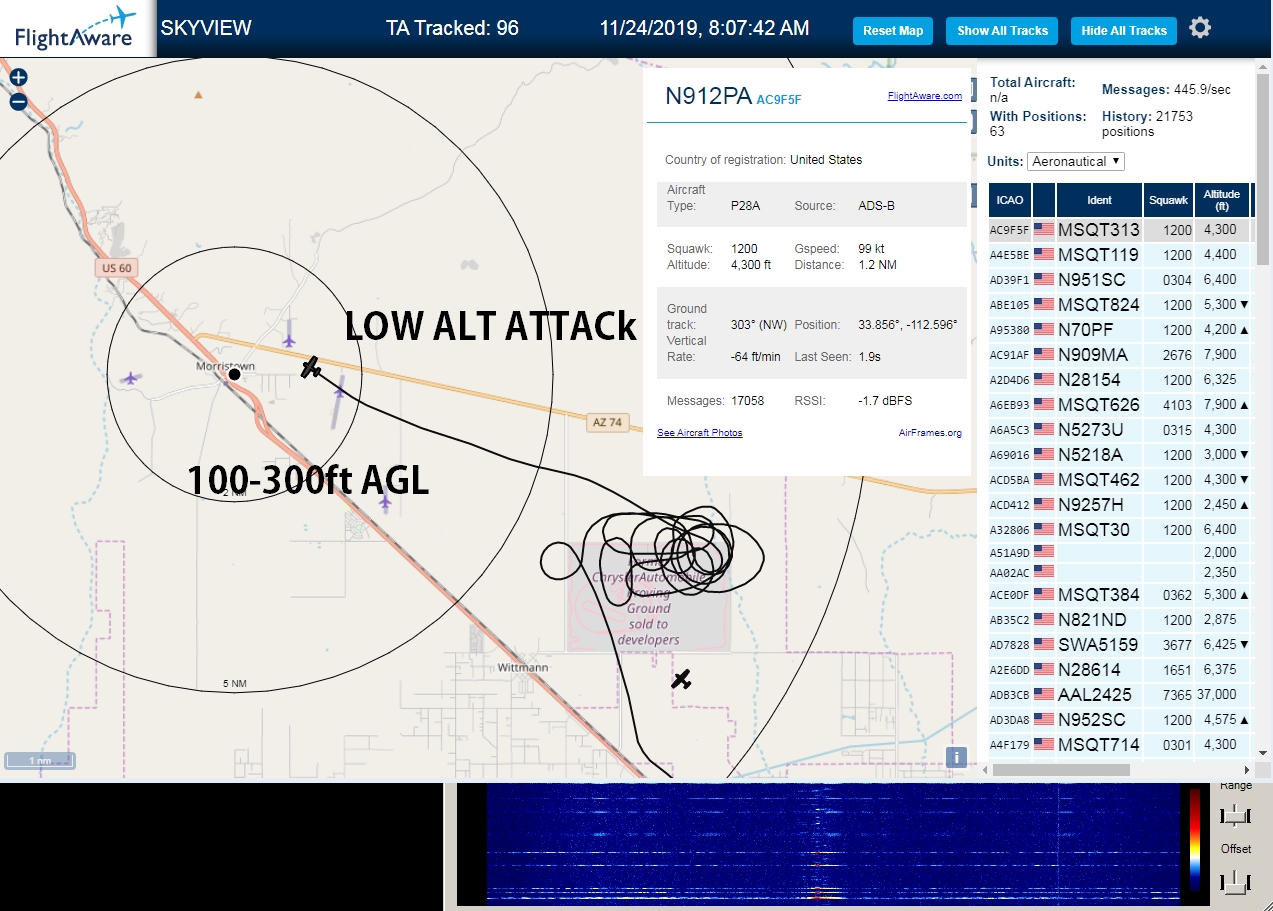
Task: Select the N821ND aircraft row
Action: [x=1119, y=620]
